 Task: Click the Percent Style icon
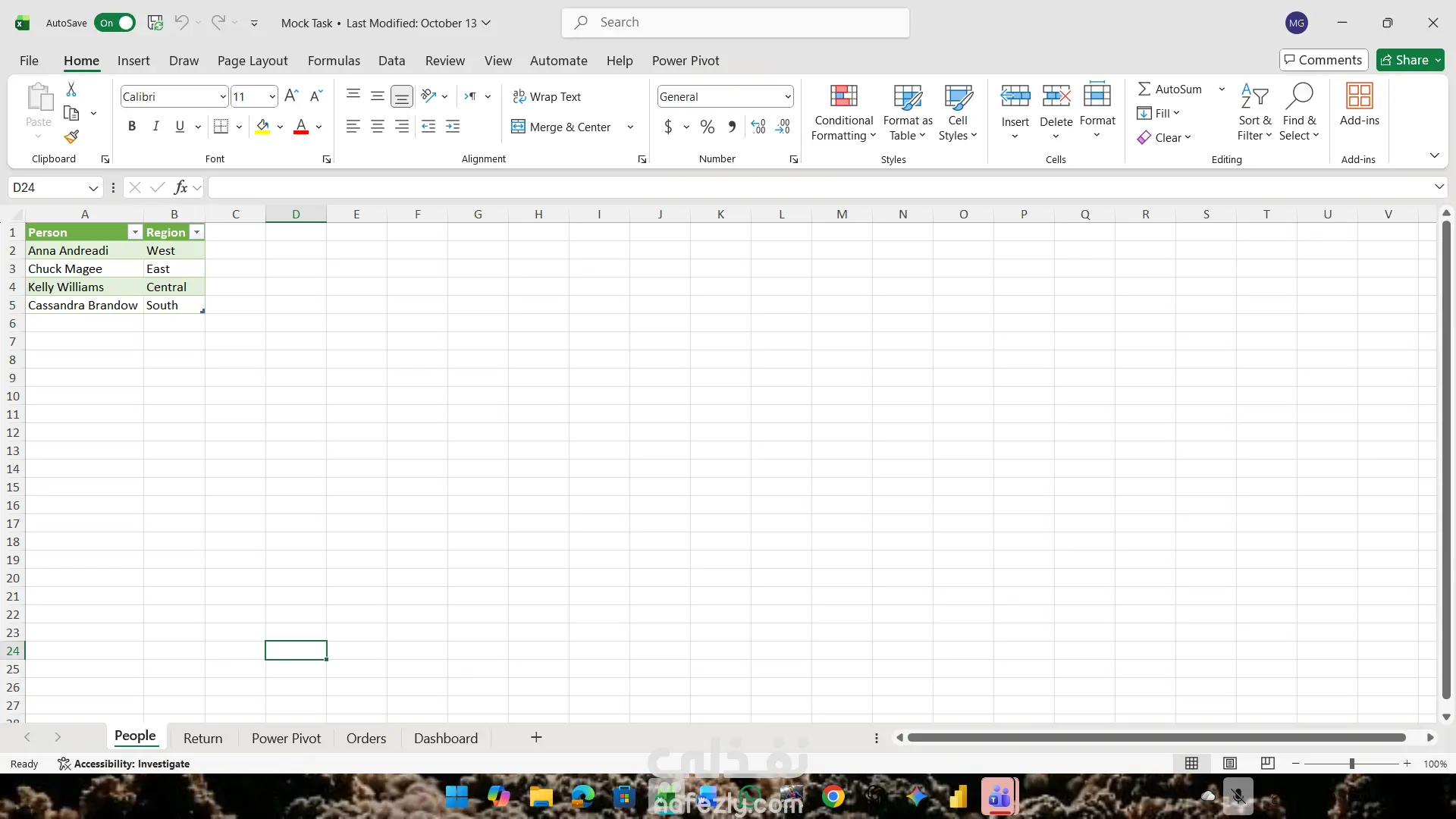coord(707,127)
